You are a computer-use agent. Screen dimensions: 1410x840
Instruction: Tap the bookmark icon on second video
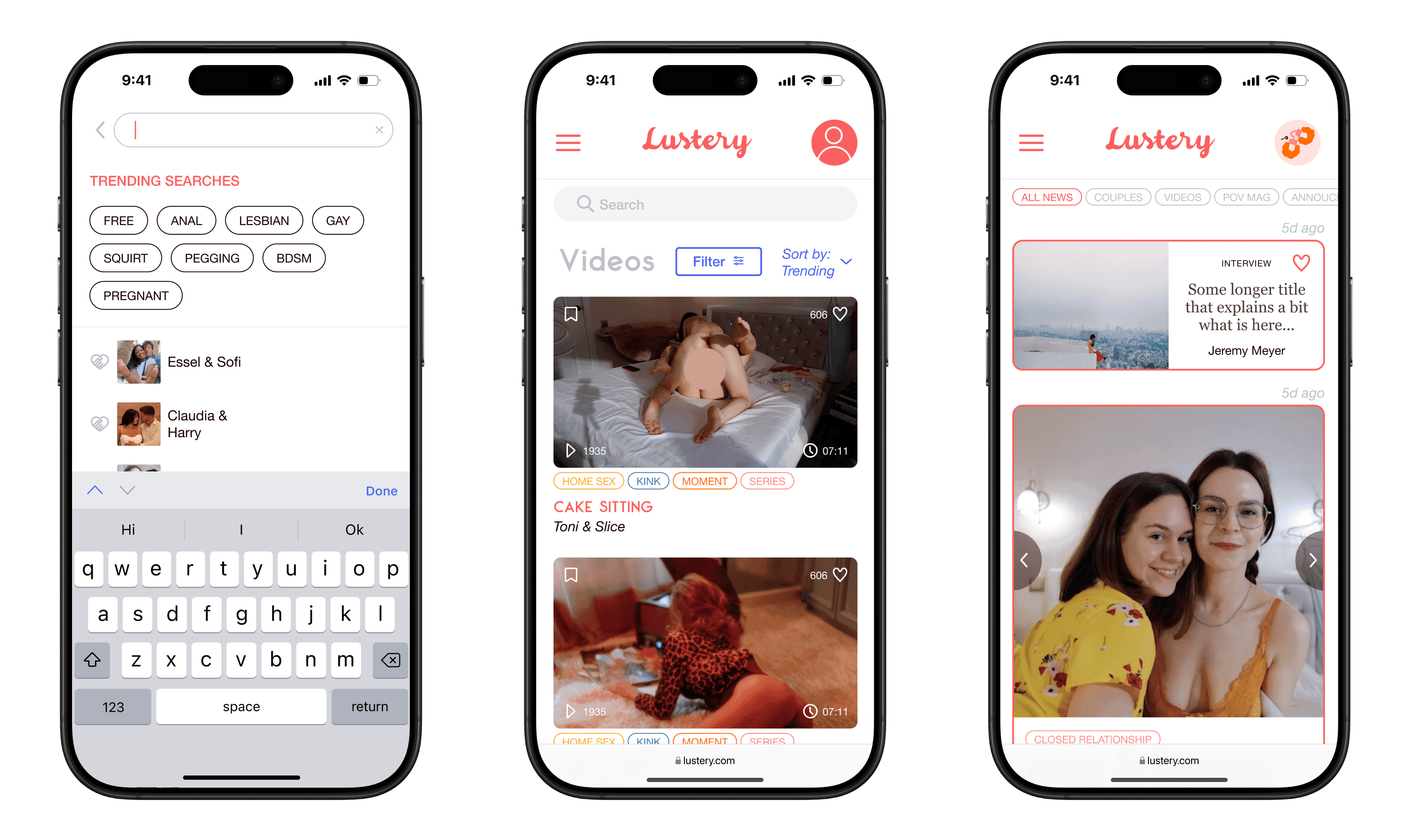point(571,574)
